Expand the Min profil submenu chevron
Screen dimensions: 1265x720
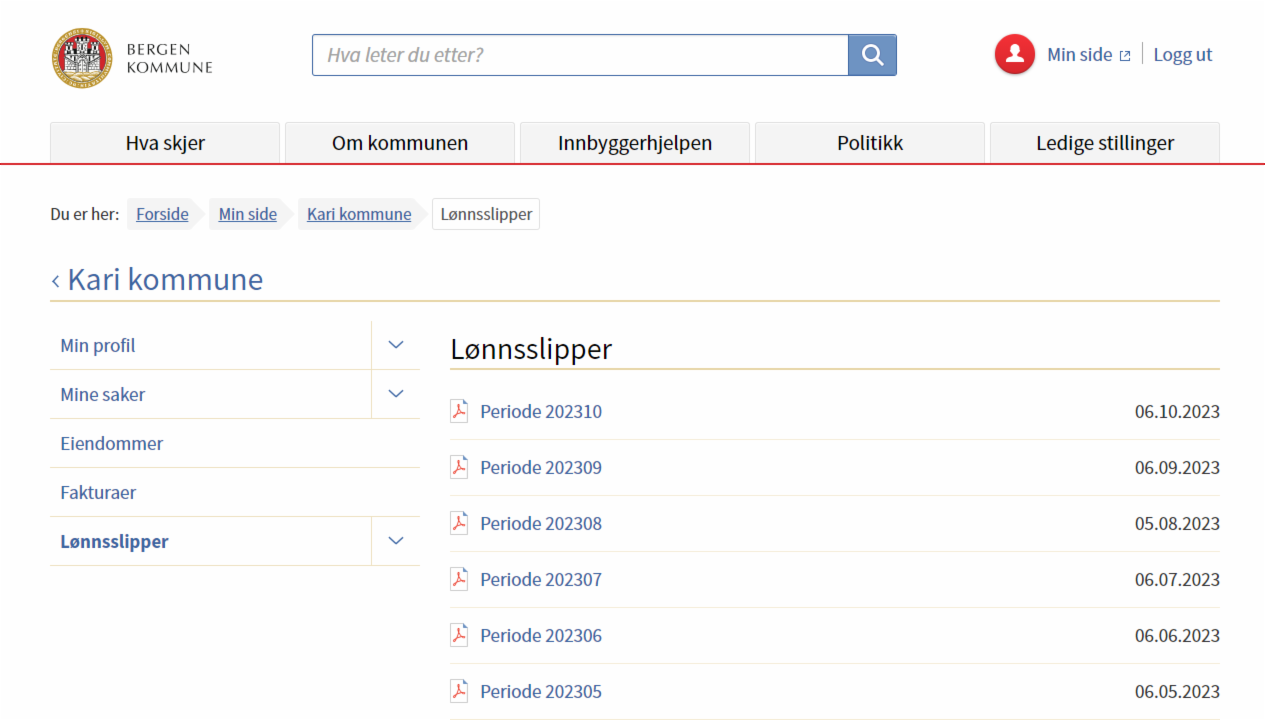tap(396, 345)
